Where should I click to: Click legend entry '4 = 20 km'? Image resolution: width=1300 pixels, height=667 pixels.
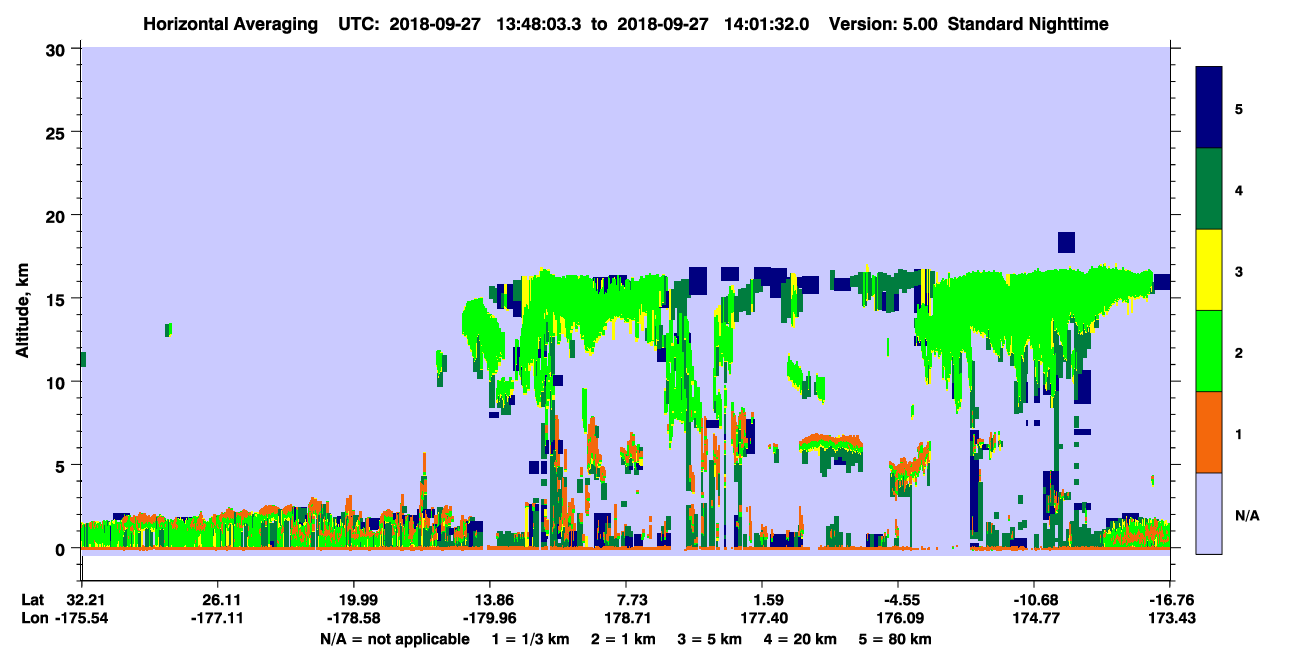coord(802,639)
